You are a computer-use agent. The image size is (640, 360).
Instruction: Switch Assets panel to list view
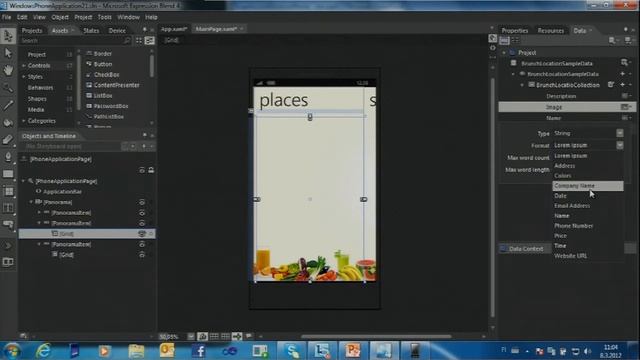click(x=150, y=41)
